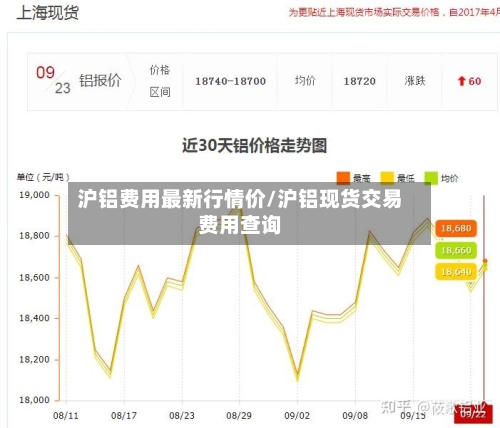Viewport: 500px width, 428px height.
Task: Click the red up-arrow price change icon
Action: [x=461, y=81]
